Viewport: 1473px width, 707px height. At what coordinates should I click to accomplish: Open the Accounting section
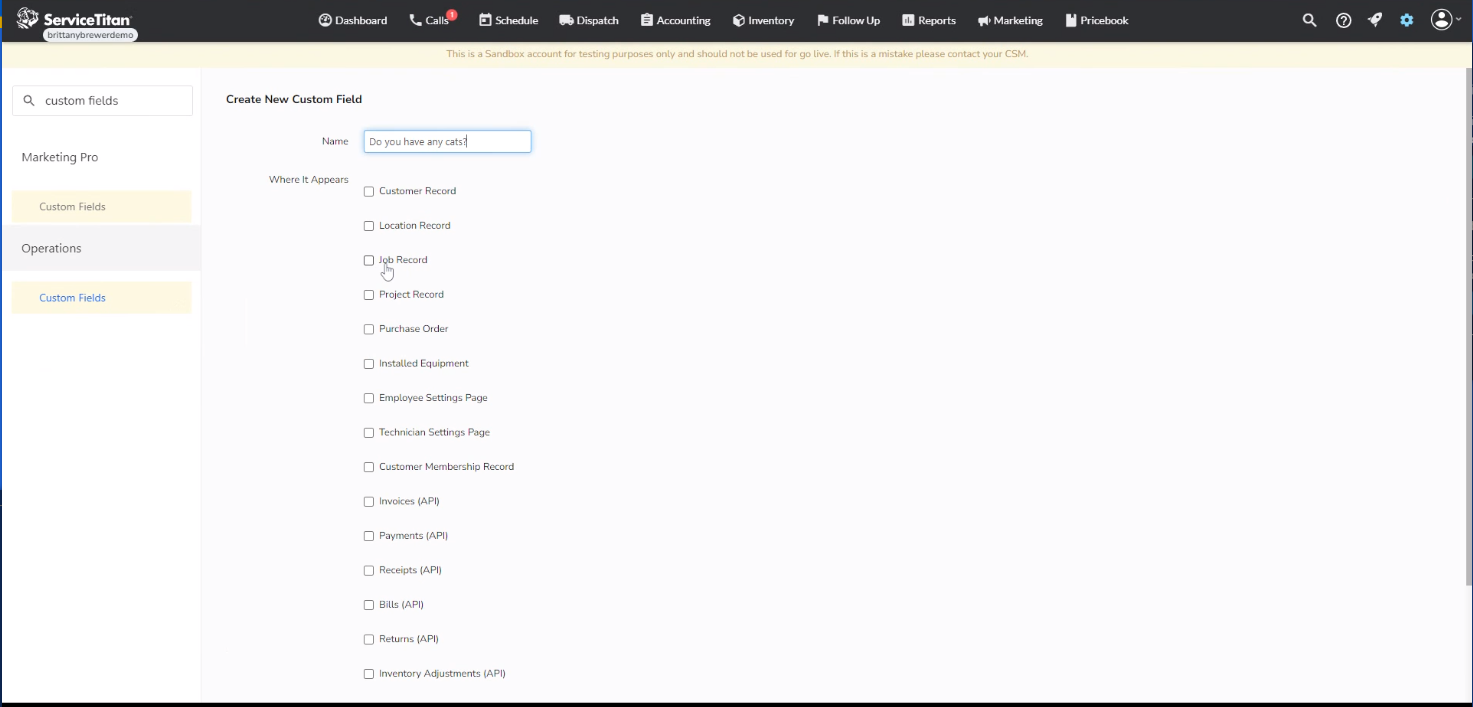pos(676,20)
